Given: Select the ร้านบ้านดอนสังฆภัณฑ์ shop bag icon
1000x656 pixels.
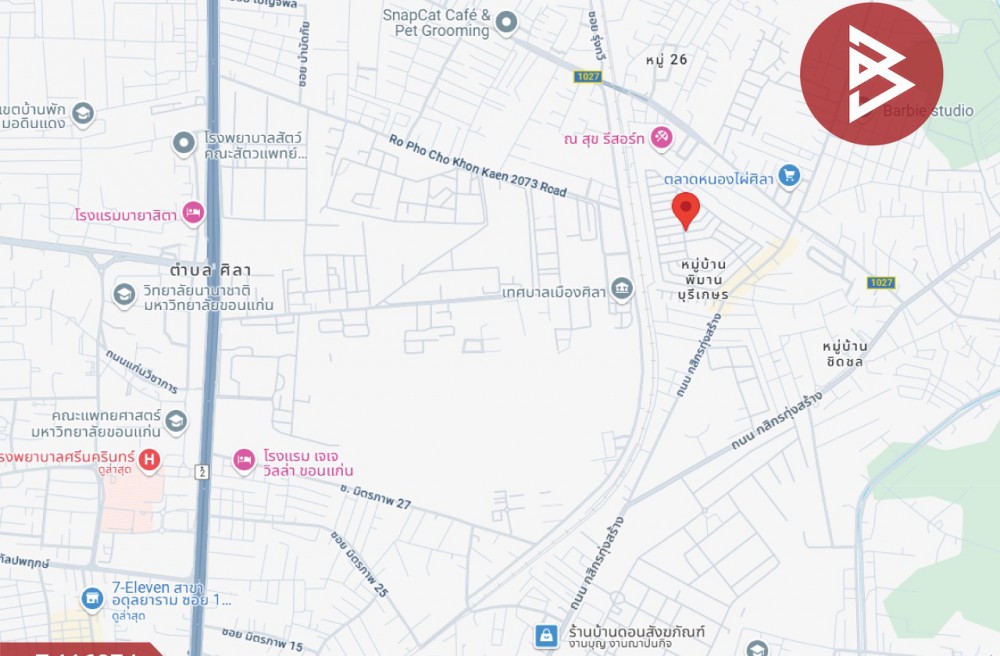Looking at the screenshot, I should point(546,636).
